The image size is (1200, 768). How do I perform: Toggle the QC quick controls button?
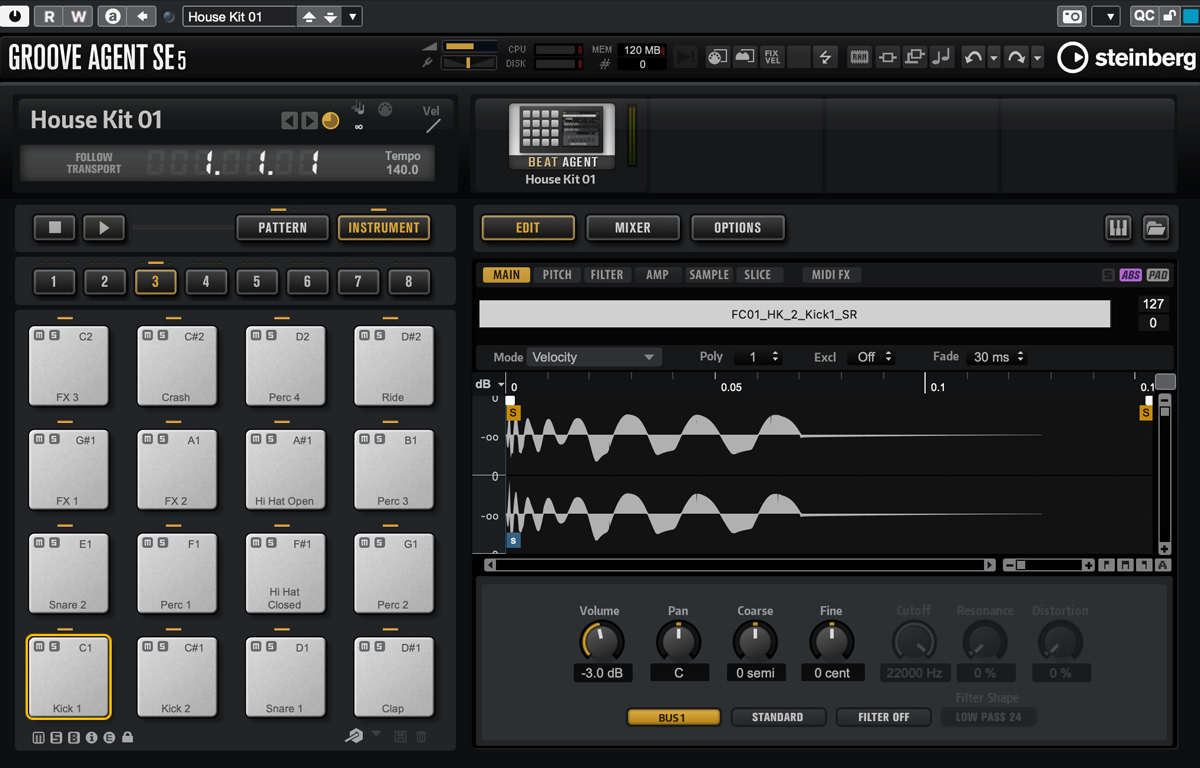[1143, 17]
